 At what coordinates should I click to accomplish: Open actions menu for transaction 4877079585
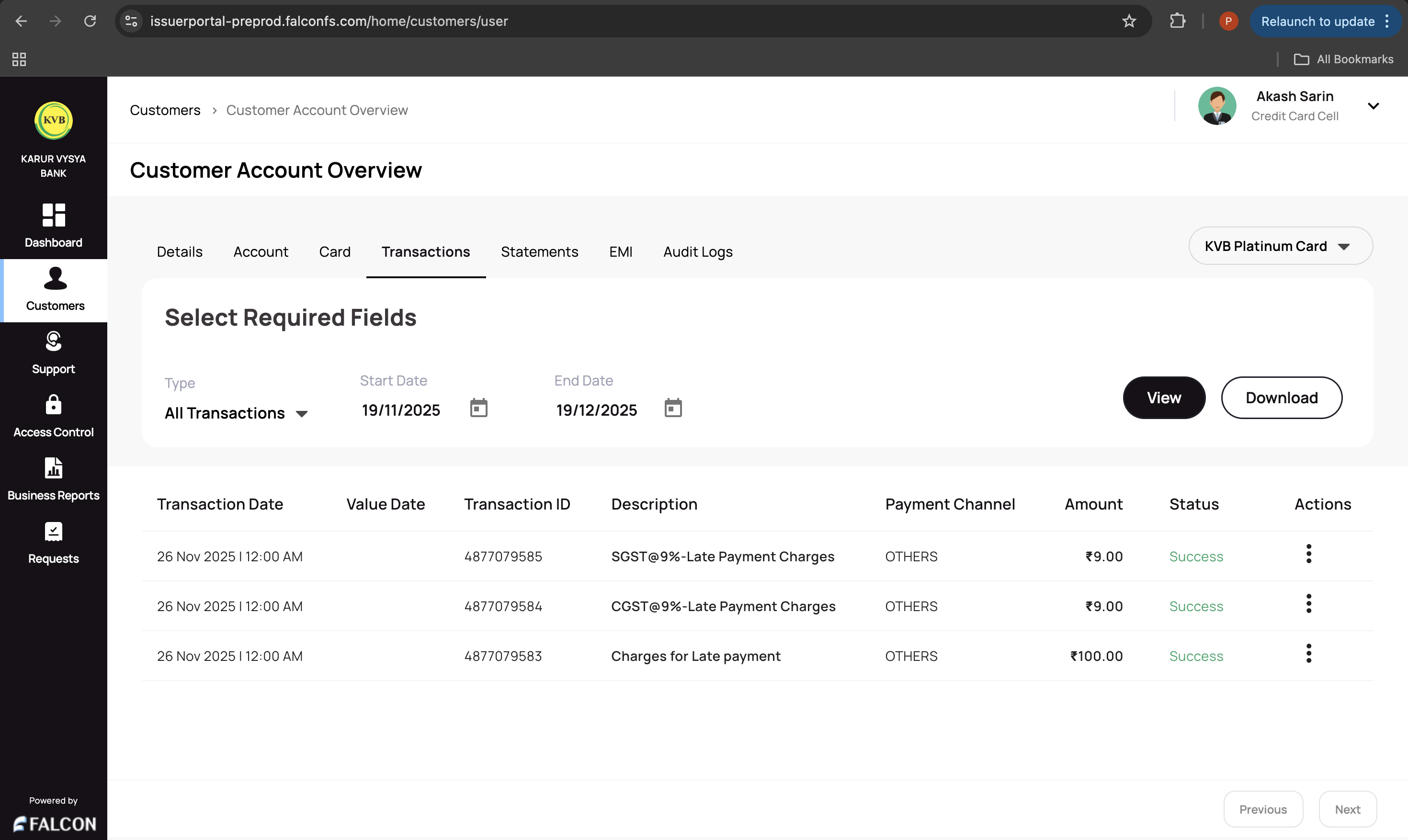pos(1308,554)
